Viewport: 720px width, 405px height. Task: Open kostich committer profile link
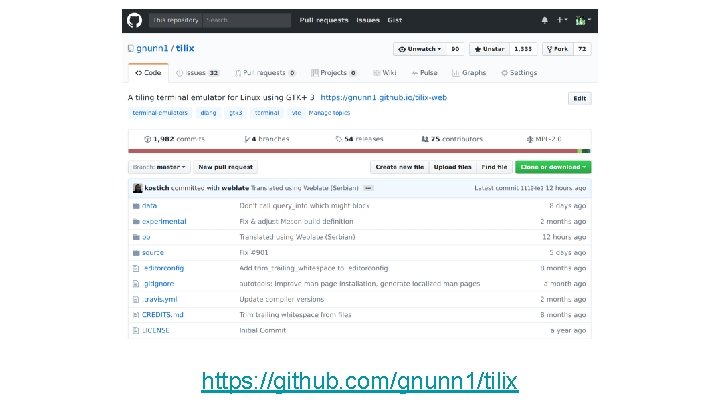pyautogui.click(x=157, y=188)
